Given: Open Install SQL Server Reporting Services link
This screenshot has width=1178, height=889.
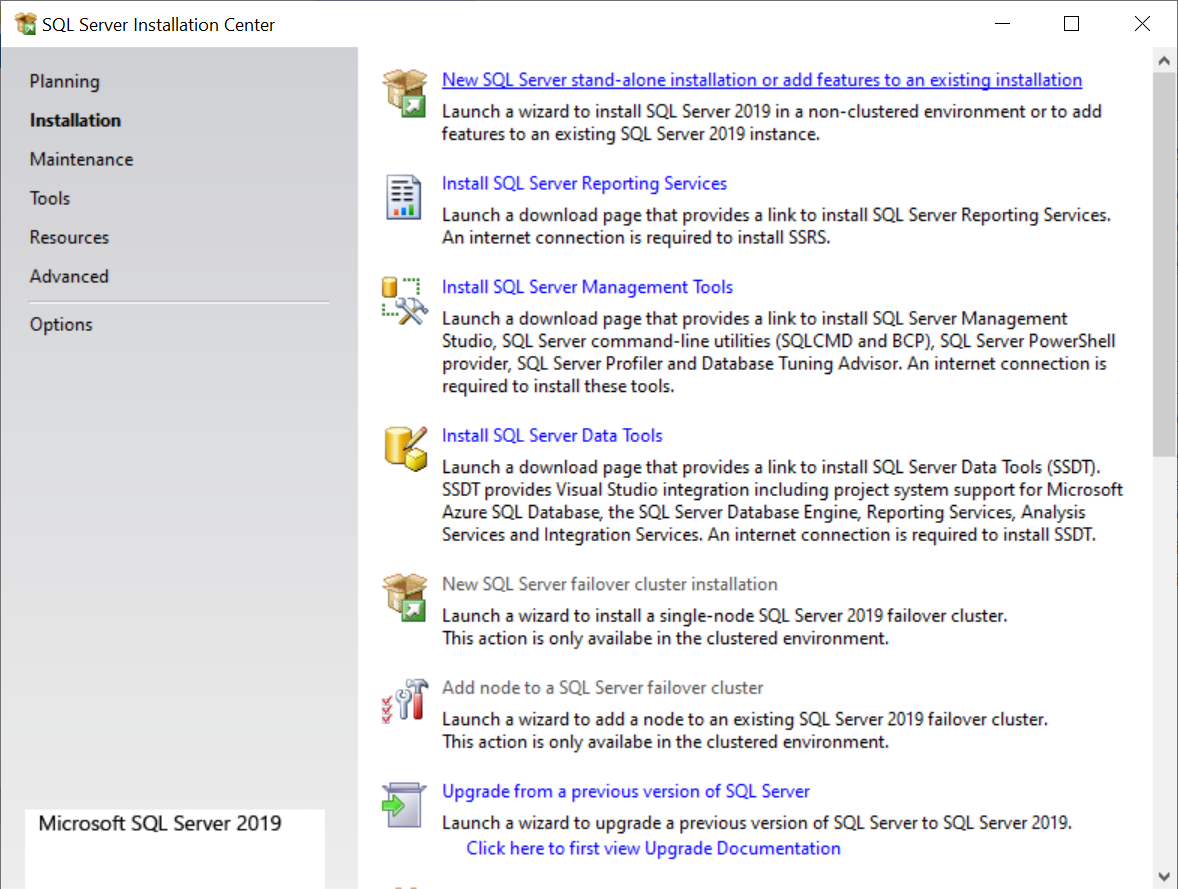Looking at the screenshot, I should pos(584,183).
